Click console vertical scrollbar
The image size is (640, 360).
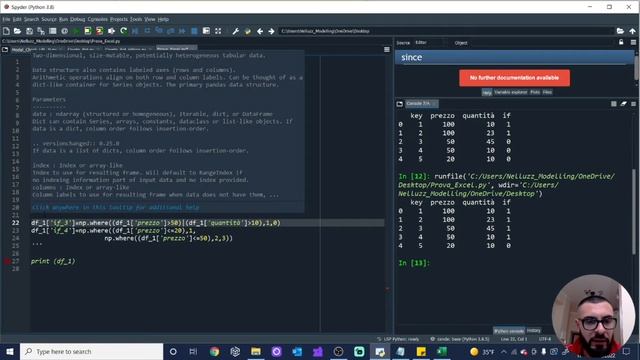coord(634,212)
